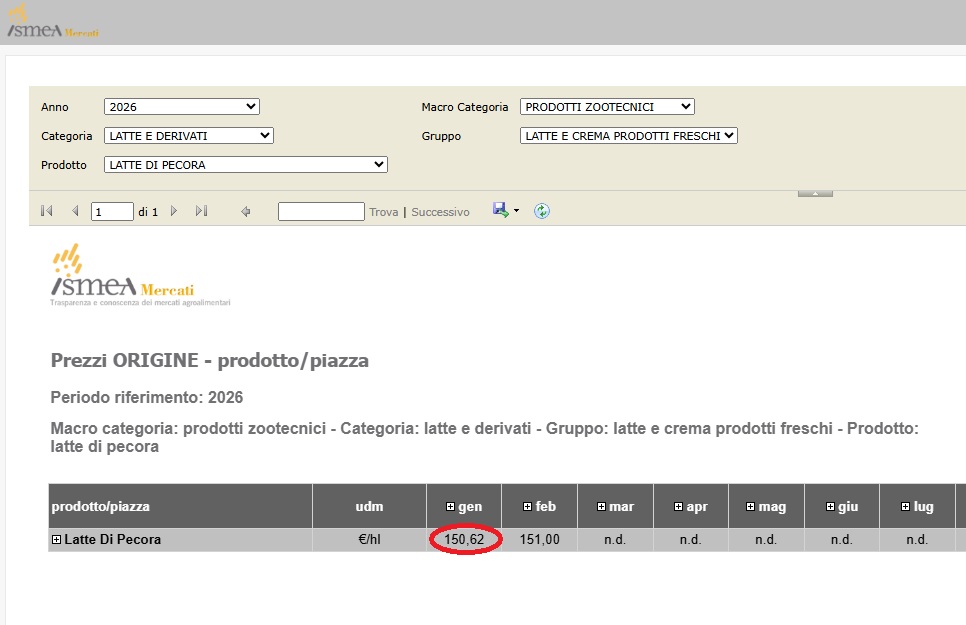Click the prodotto/piazza column header
Image resolution: width=966 pixels, height=625 pixels.
coord(181,506)
